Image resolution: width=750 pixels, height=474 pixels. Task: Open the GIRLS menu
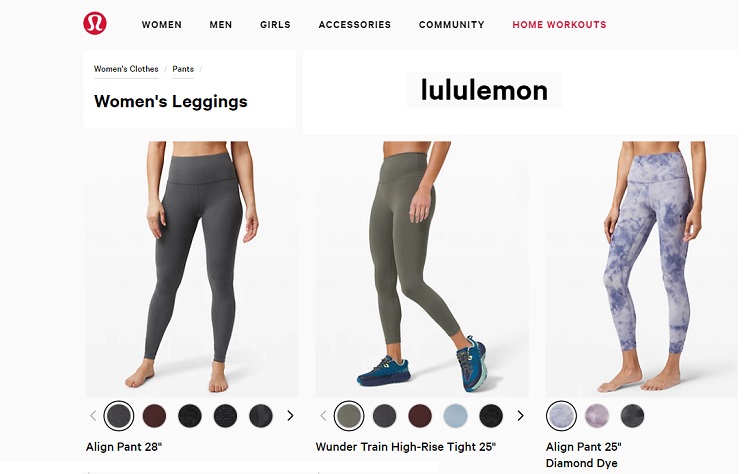(275, 24)
